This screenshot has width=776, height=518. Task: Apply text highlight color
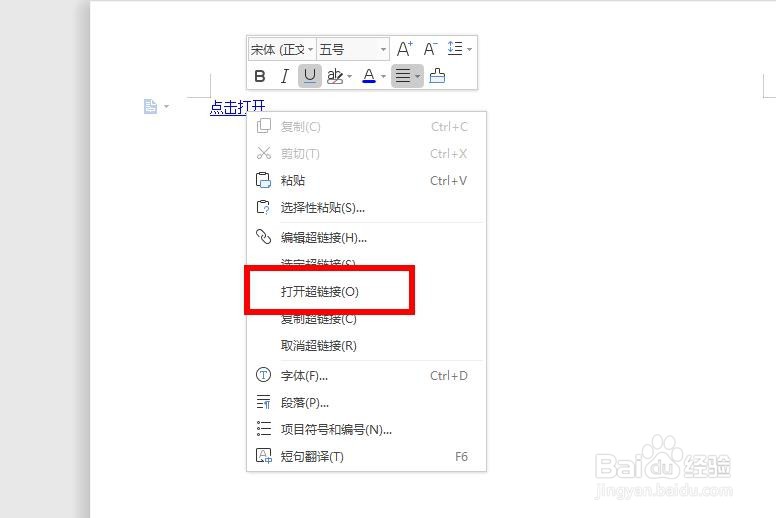pos(335,76)
